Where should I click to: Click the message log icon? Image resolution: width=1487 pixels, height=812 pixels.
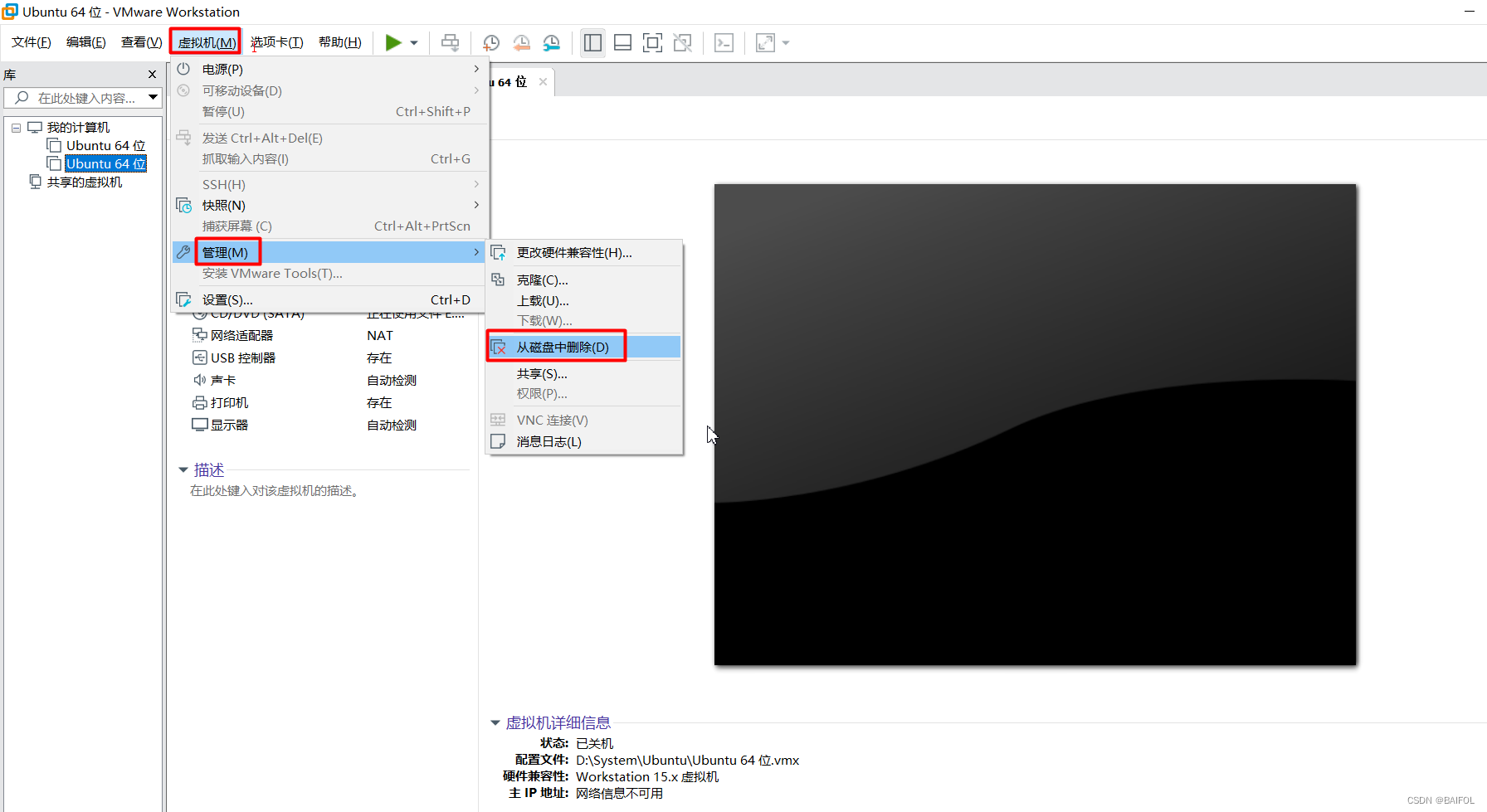(x=498, y=441)
